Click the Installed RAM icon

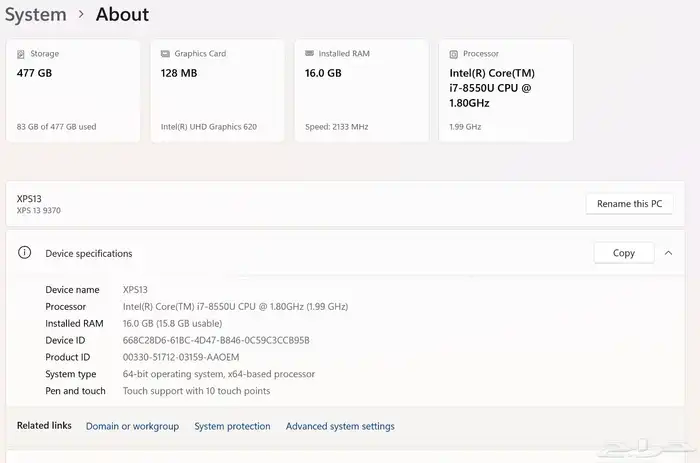(310, 54)
